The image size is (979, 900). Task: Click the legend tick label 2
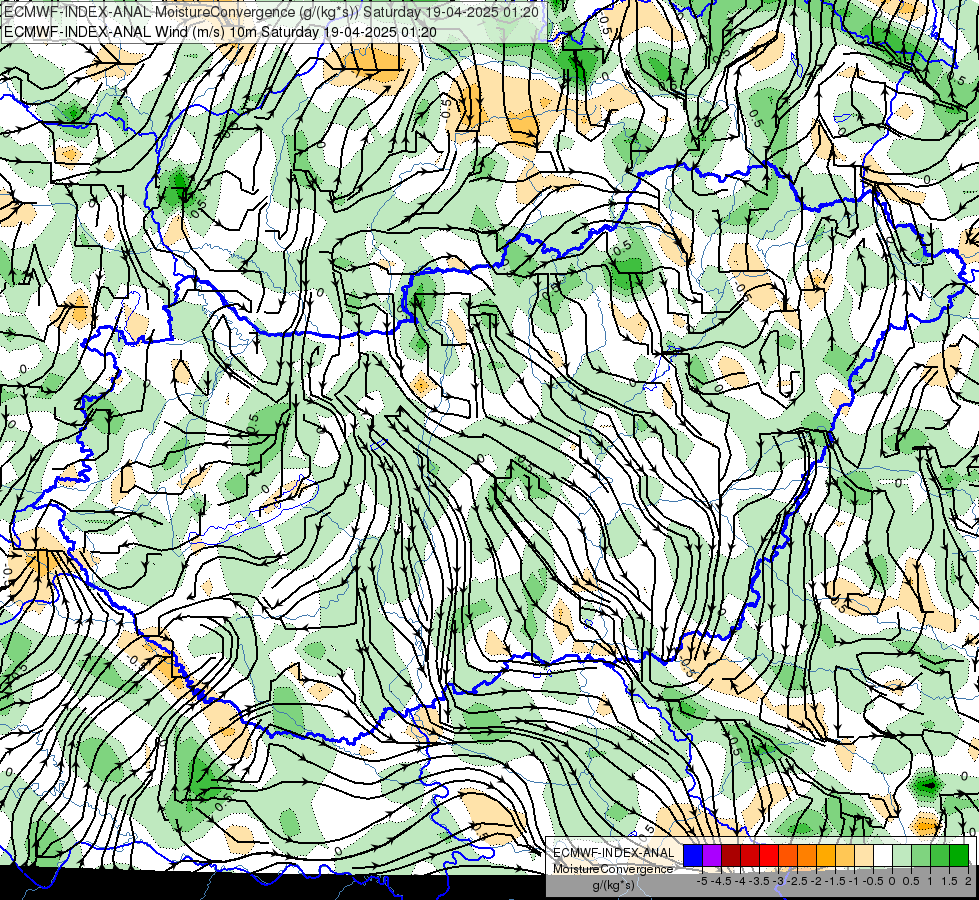click(968, 881)
